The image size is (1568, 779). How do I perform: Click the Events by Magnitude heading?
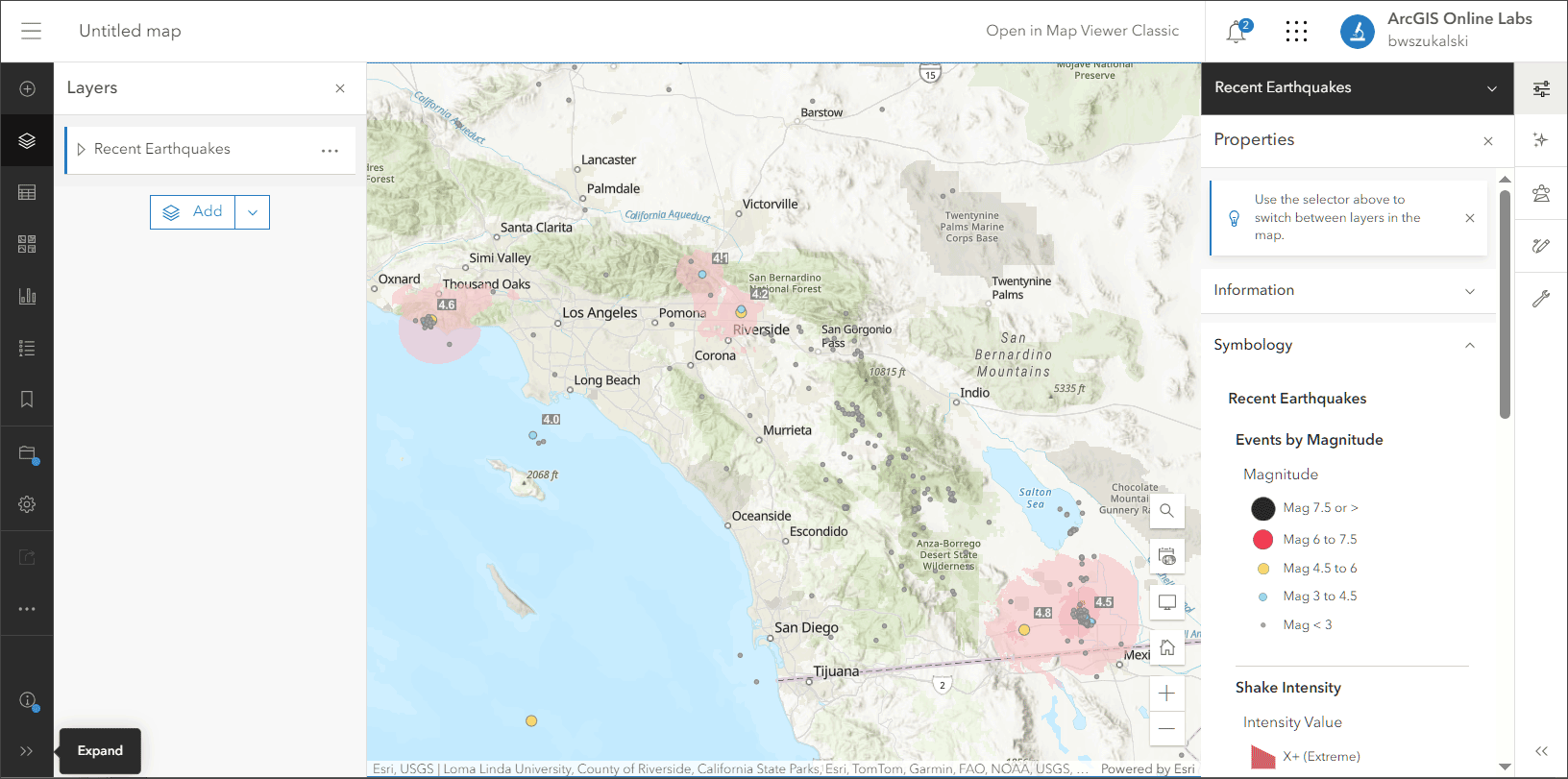pos(1309,440)
